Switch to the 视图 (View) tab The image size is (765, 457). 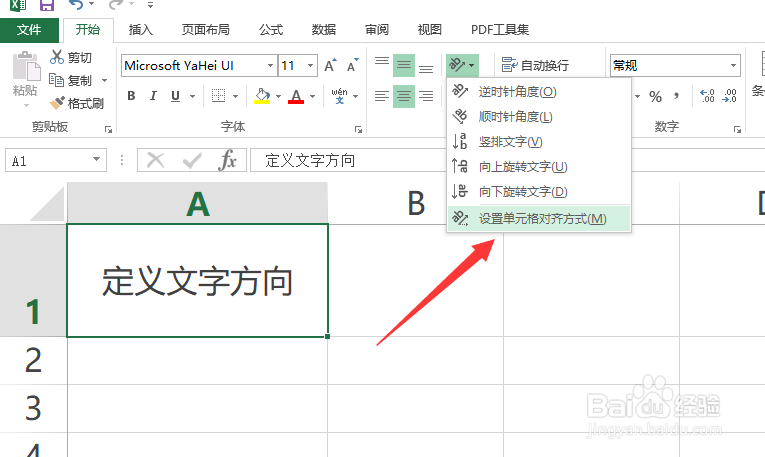tap(429, 30)
